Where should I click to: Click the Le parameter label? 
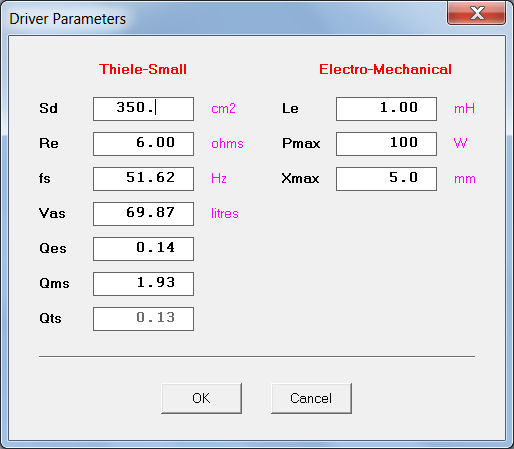pos(290,109)
